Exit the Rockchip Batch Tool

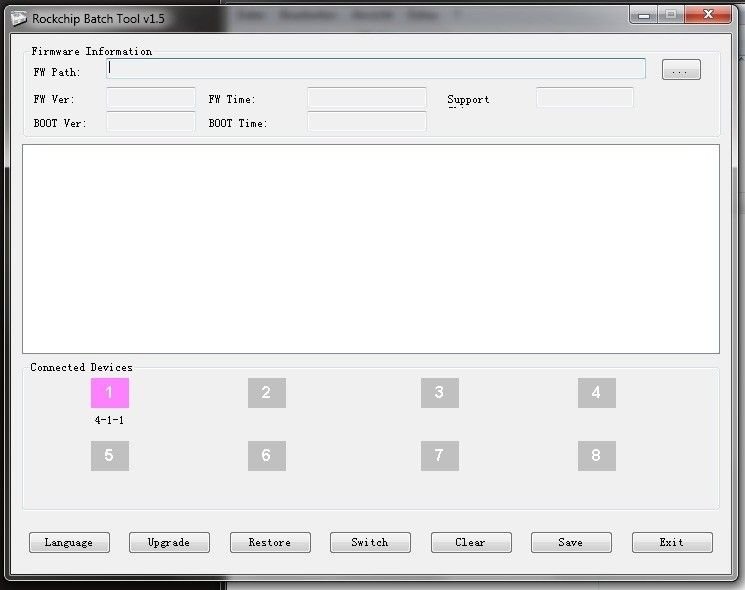click(672, 542)
